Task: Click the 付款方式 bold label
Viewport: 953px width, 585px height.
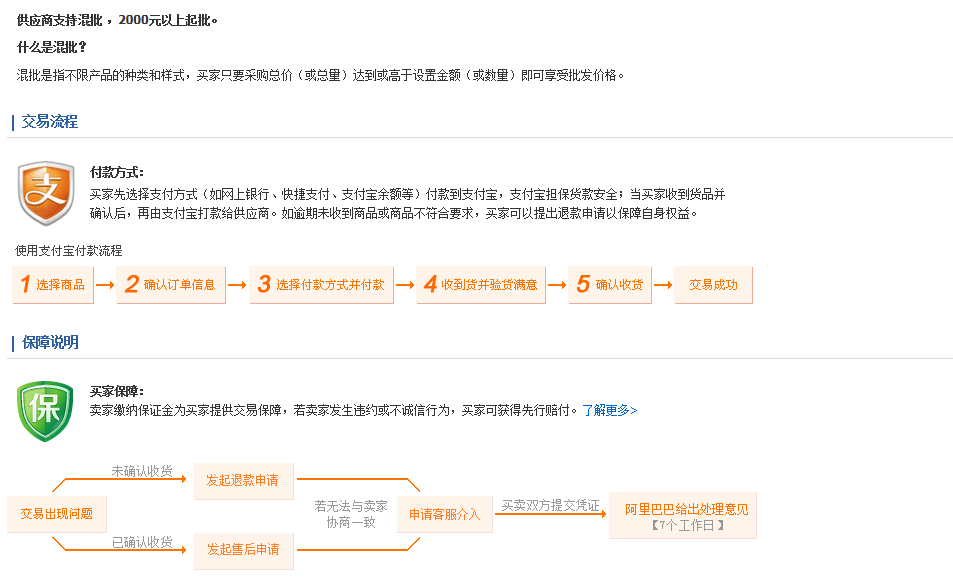Action: pyautogui.click(x=116, y=172)
